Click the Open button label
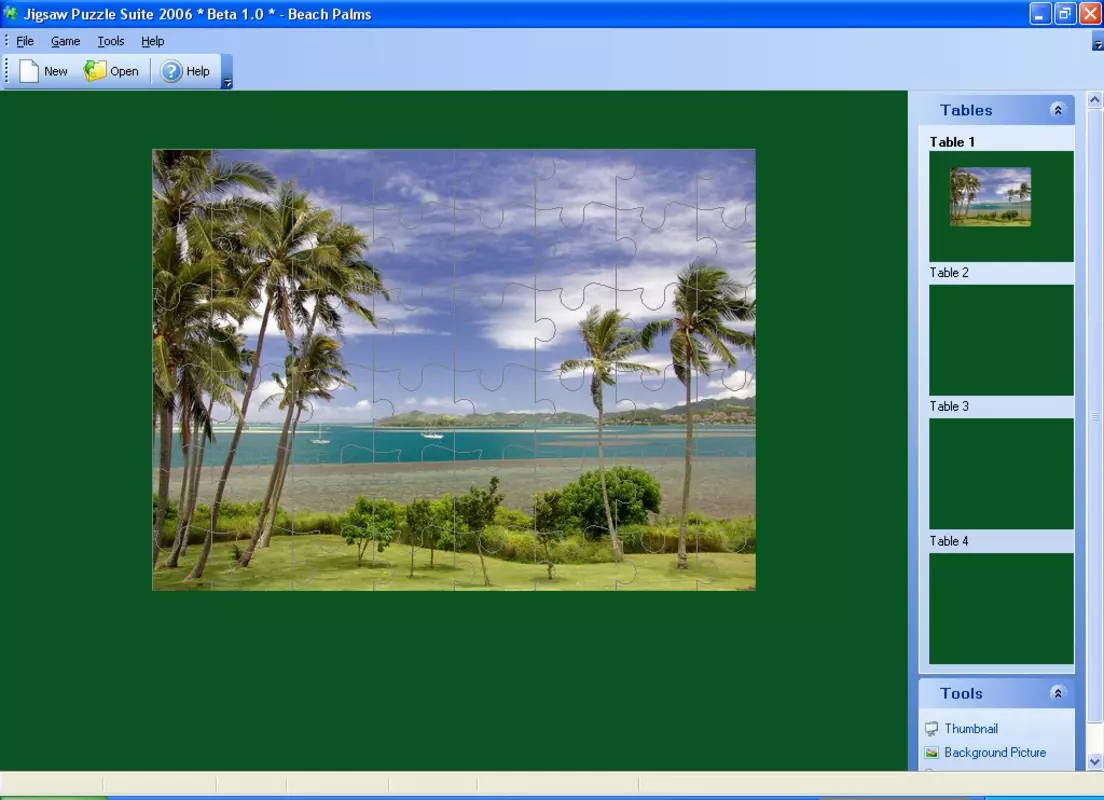The image size is (1104, 800). pyautogui.click(x=124, y=71)
